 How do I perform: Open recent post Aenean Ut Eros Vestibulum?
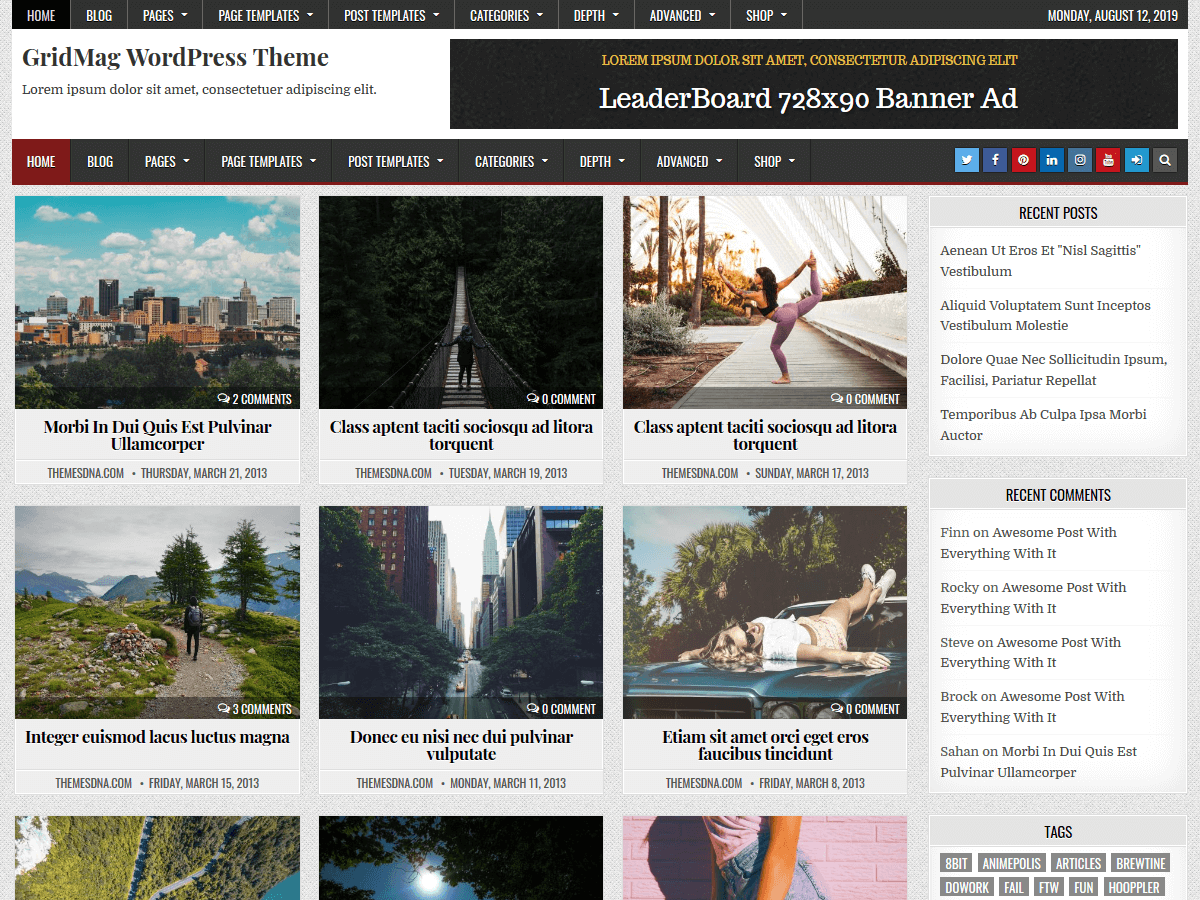tap(1043, 260)
